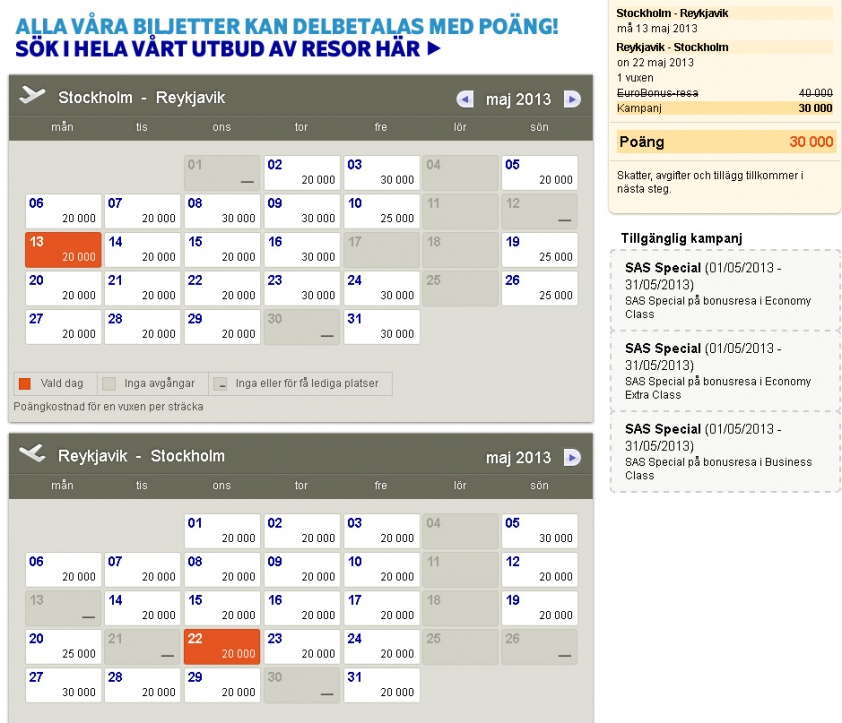Screen dimensions: 842x723
Task: Click the Kampanj 30 000 summary row
Action: [x=724, y=108]
